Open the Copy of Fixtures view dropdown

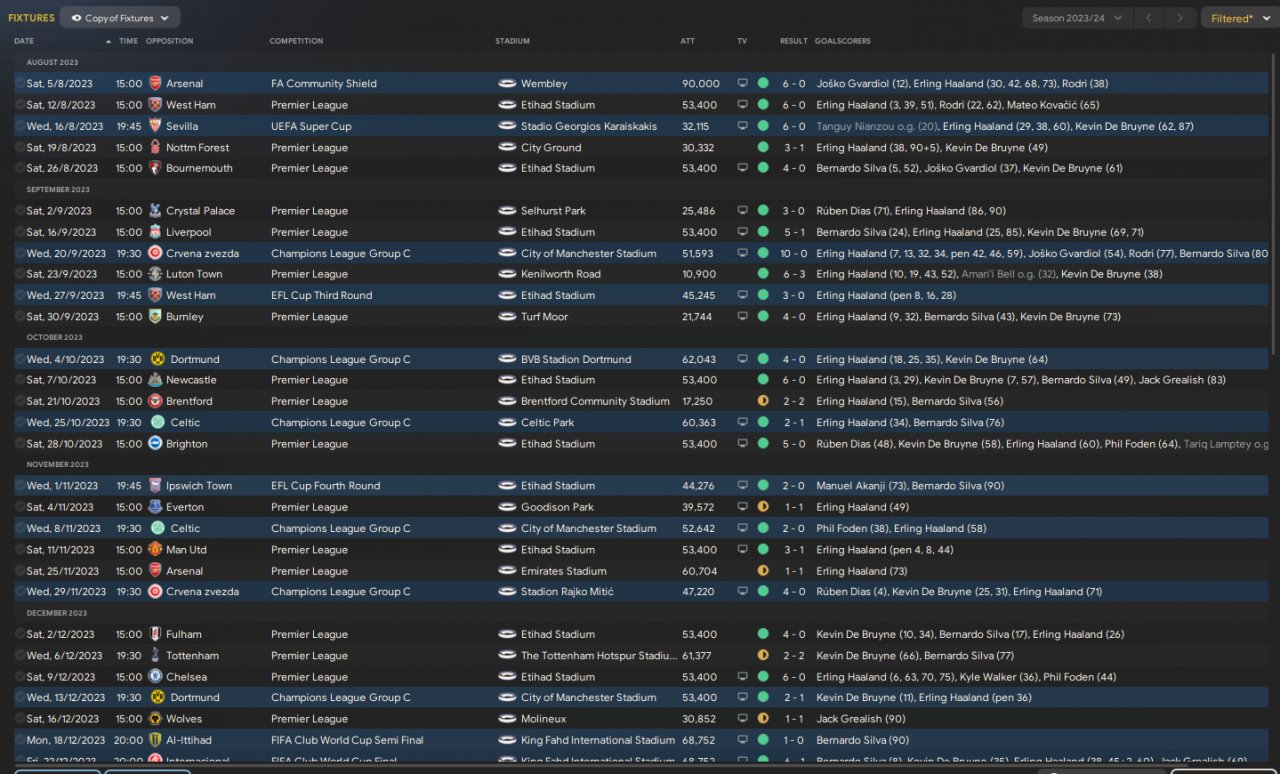tap(120, 18)
